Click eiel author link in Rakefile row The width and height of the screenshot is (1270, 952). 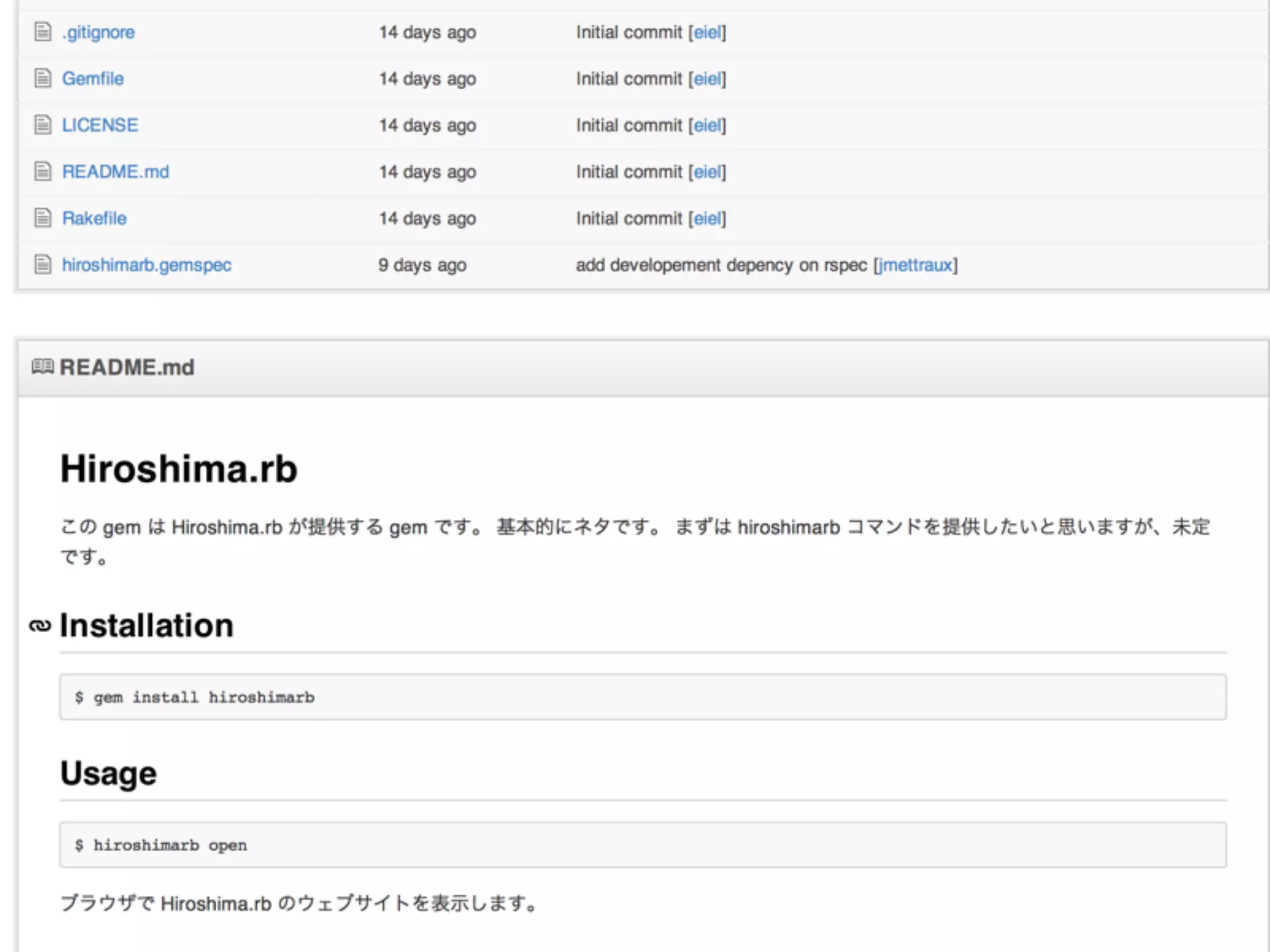pos(707,218)
